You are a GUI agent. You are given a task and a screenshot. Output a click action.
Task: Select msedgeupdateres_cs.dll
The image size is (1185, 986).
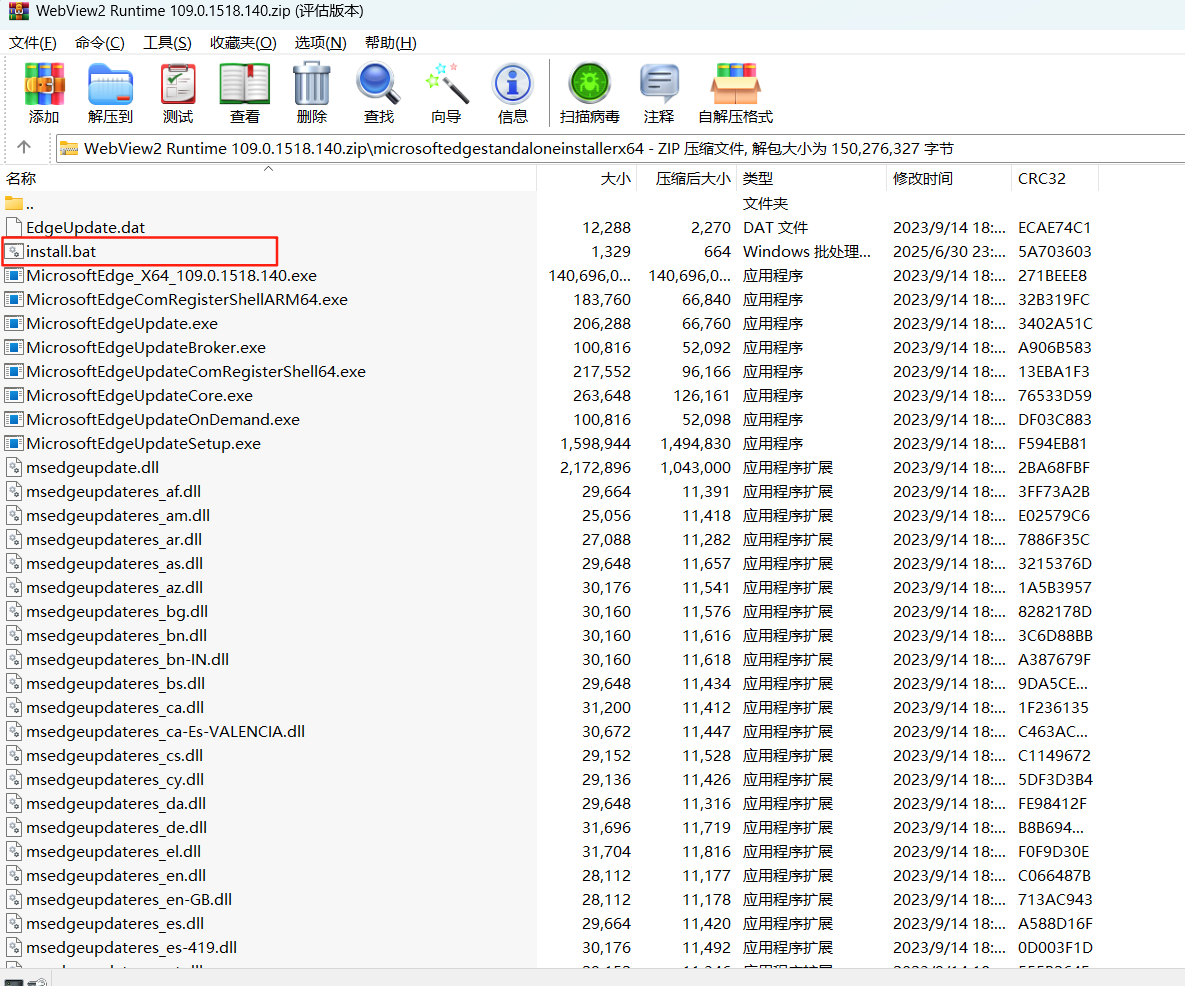[115, 756]
